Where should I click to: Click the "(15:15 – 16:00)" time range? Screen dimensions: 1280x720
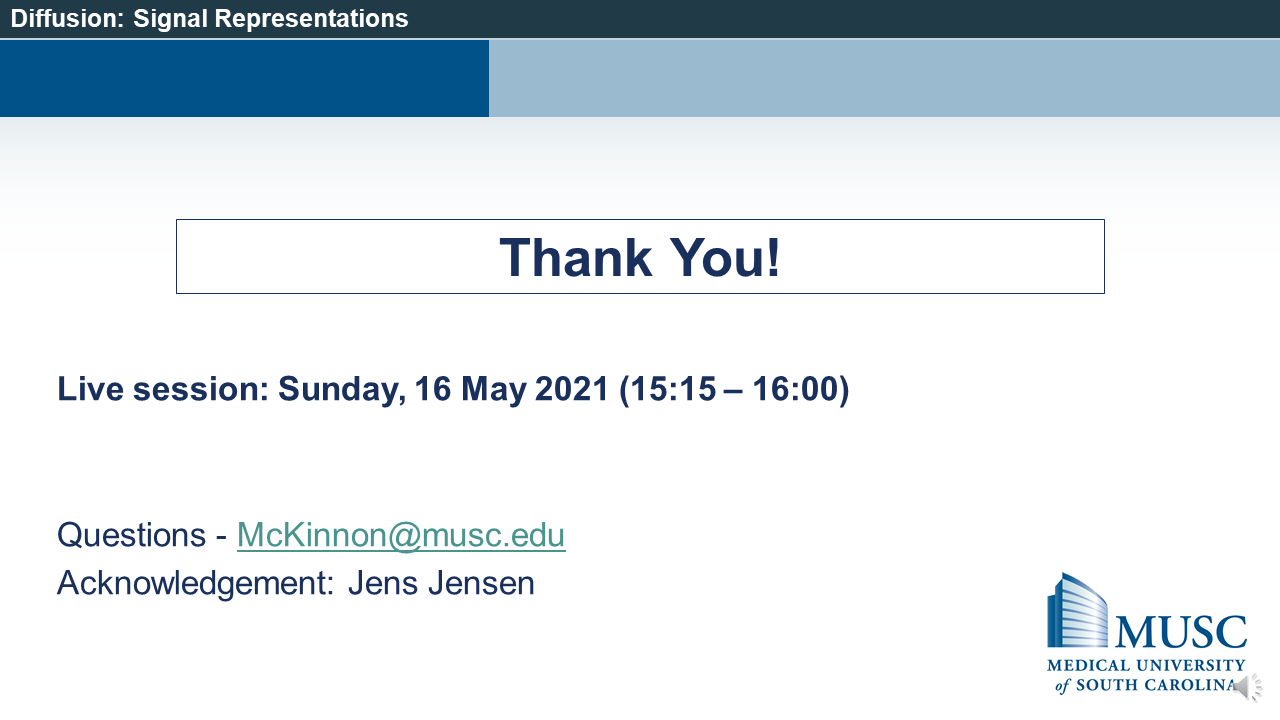pyautogui.click(x=734, y=389)
